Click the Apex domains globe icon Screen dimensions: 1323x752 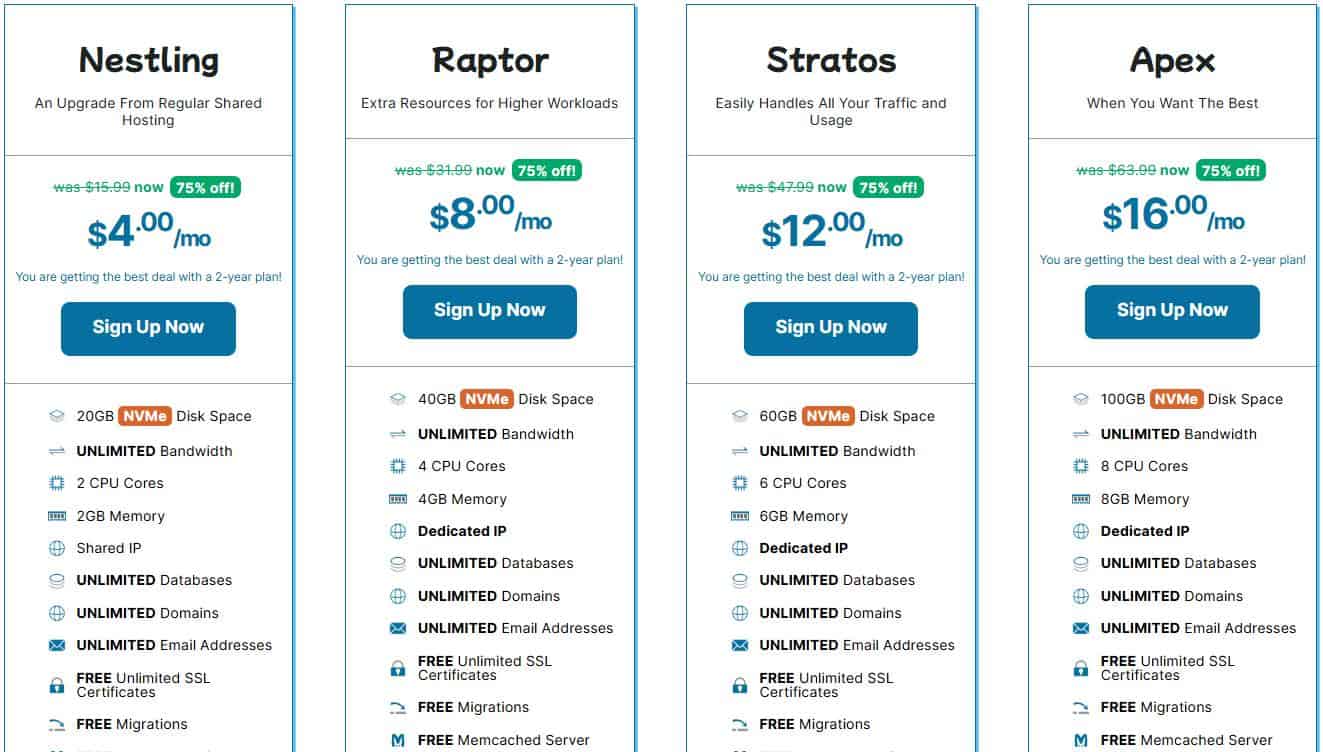pos(1081,596)
